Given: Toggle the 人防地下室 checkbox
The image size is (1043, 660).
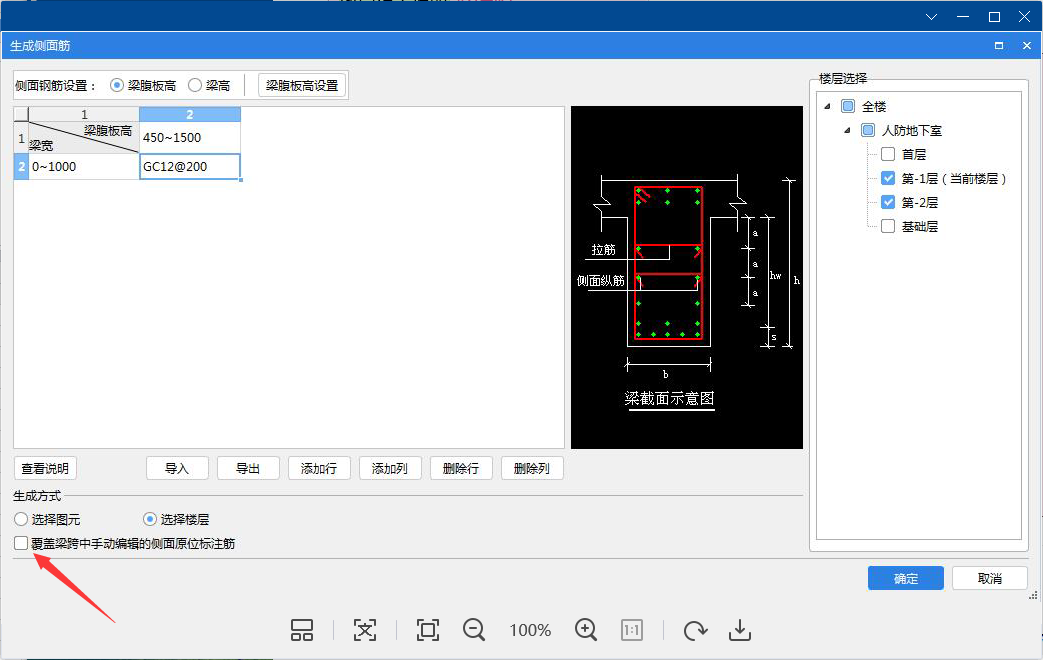Looking at the screenshot, I should pyautogui.click(x=868, y=130).
